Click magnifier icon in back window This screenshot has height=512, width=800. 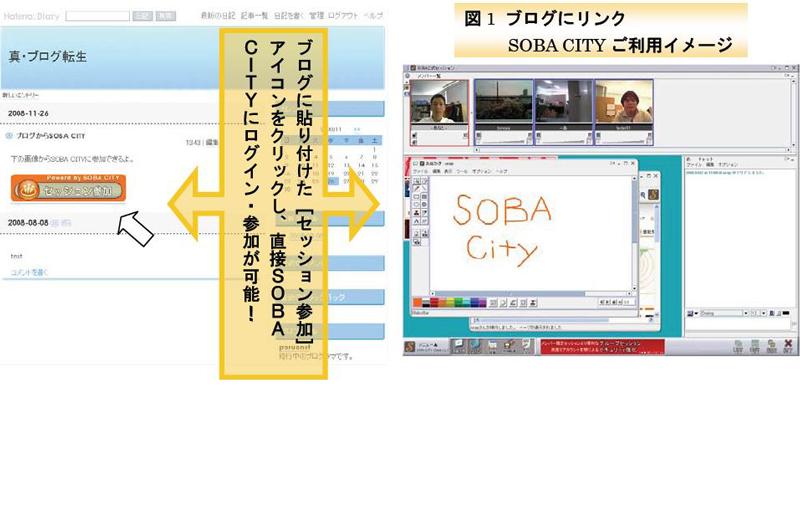click(644, 194)
